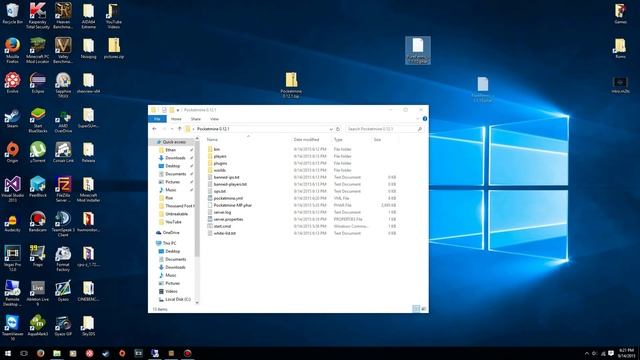Select the Format Factory desktop shortcut
The height and width of the screenshot is (360, 640).
[x=63, y=258]
